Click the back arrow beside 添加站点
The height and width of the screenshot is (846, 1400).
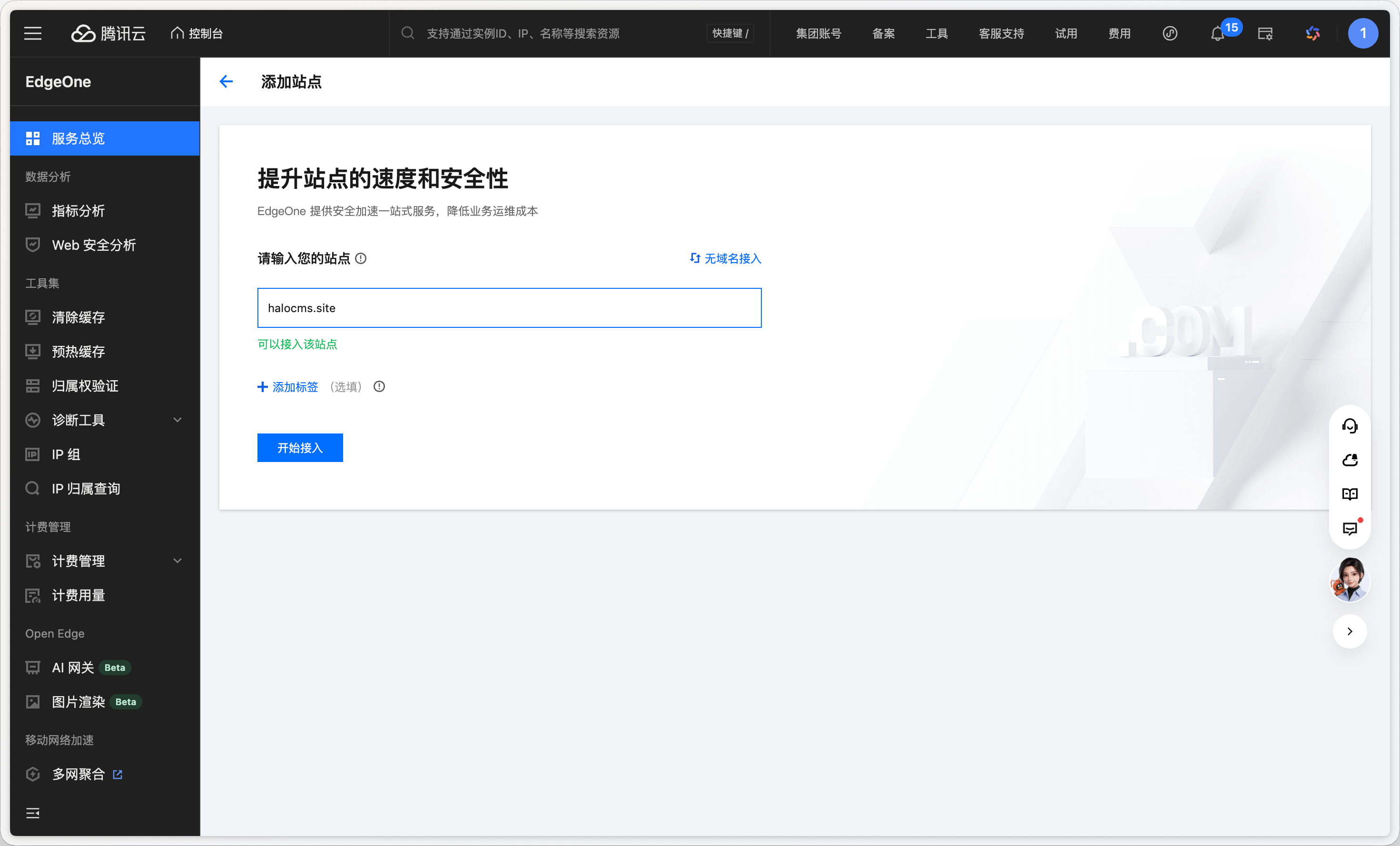[226, 82]
